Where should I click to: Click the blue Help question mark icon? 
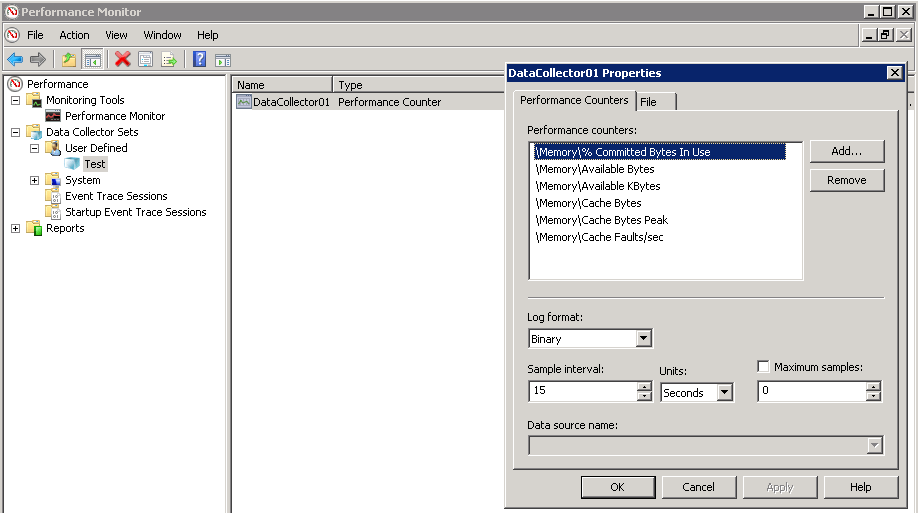coord(199,60)
